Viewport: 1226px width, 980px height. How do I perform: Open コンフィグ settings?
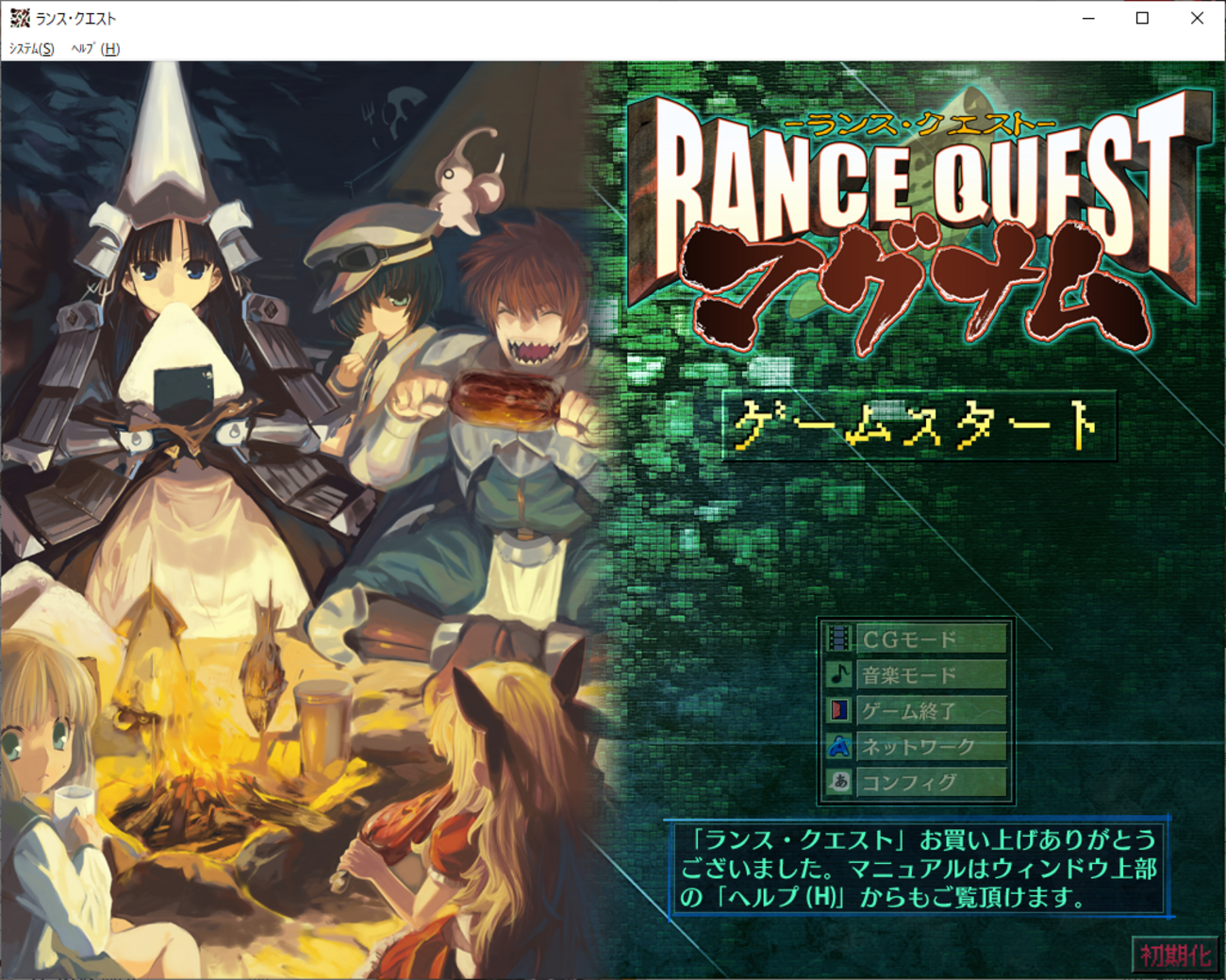pyautogui.click(x=931, y=782)
